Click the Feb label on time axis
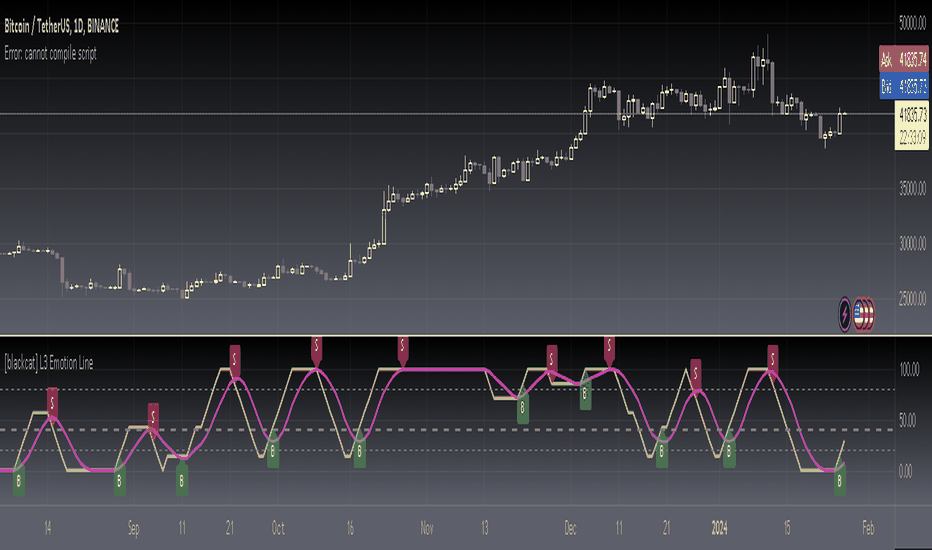The height and width of the screenshot is (550, 932). 868,528
